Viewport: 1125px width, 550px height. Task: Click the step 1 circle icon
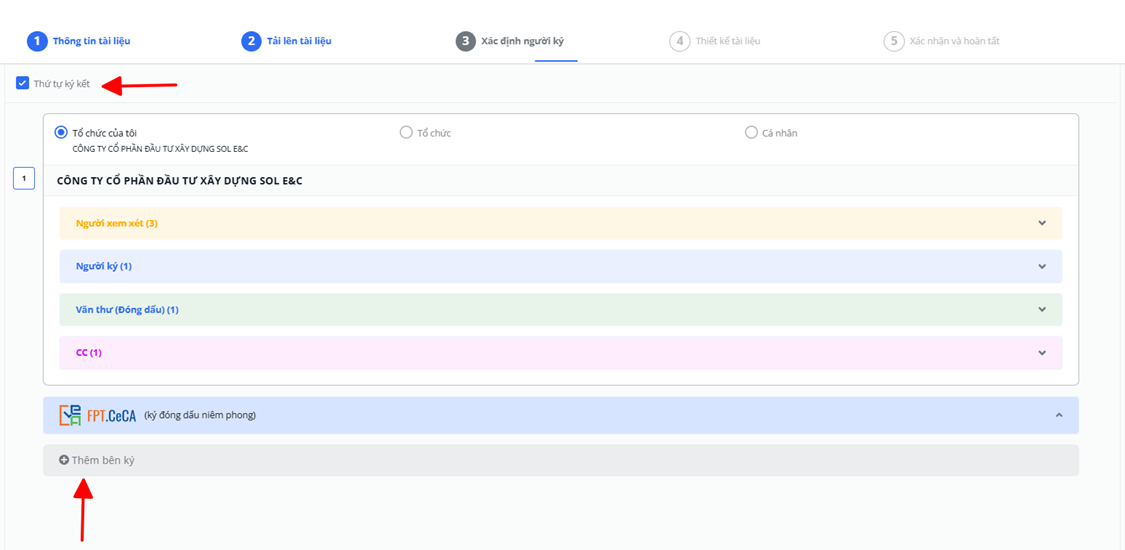37,41
